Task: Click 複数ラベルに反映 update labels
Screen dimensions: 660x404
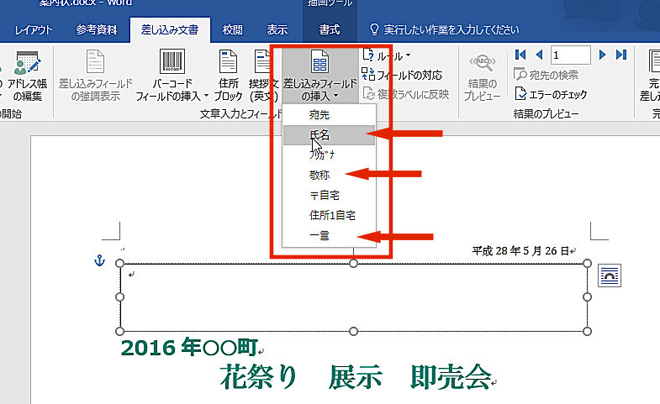Action: pos(405,94)
